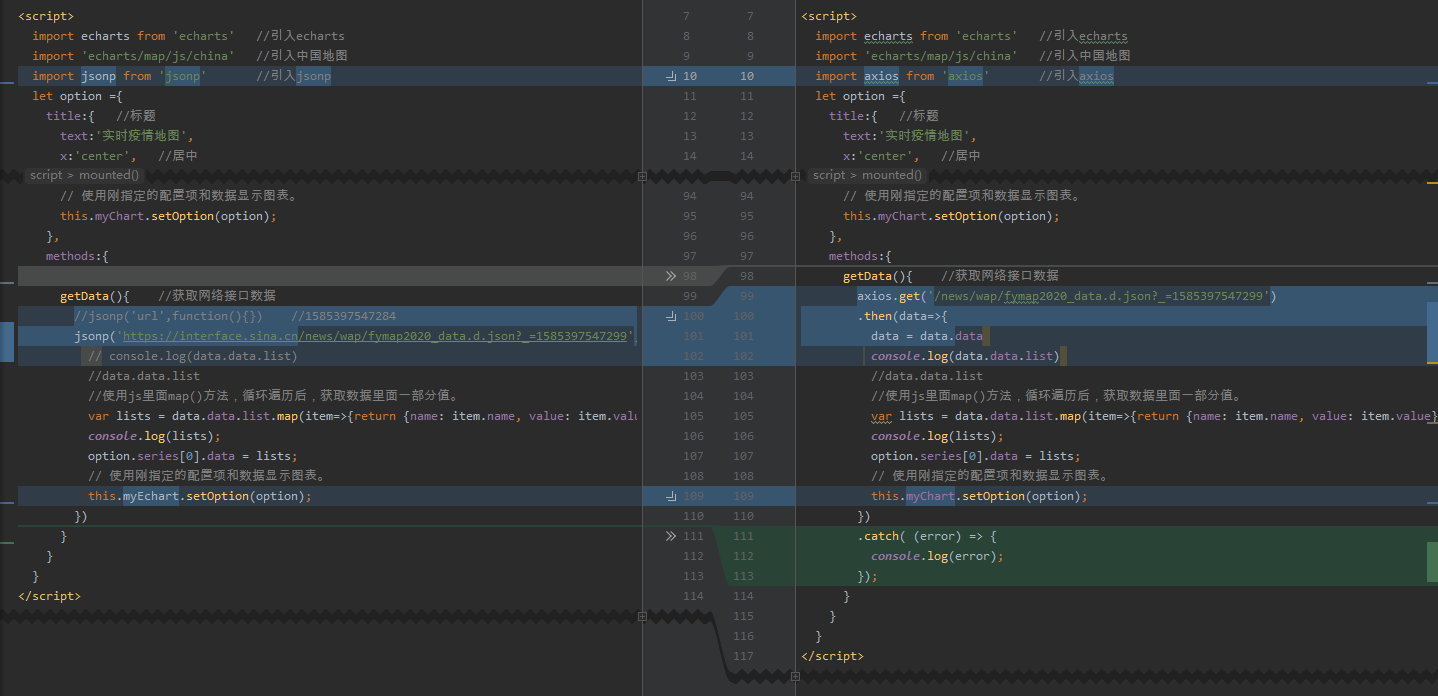Image resolution: width=1438 pixels, height=696 pixels.
Task: Click 'script' breadcrumb in the right pane
Action: click(x=829, y=175)
